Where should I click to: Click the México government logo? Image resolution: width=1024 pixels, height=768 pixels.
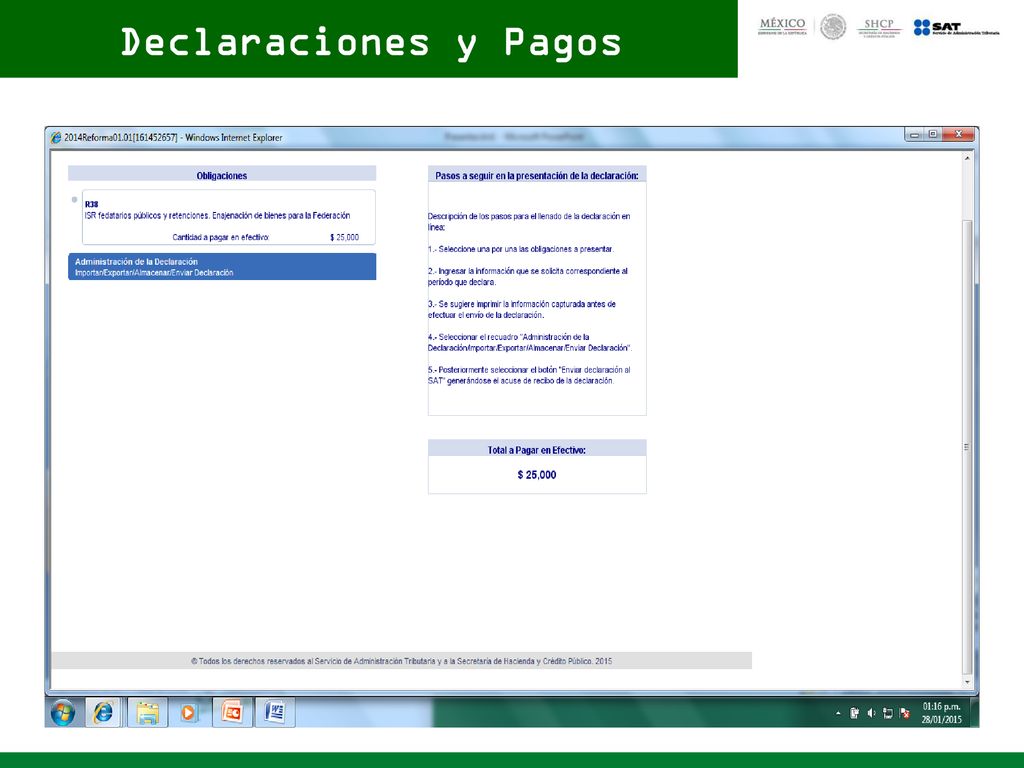(x=782, y=26)
